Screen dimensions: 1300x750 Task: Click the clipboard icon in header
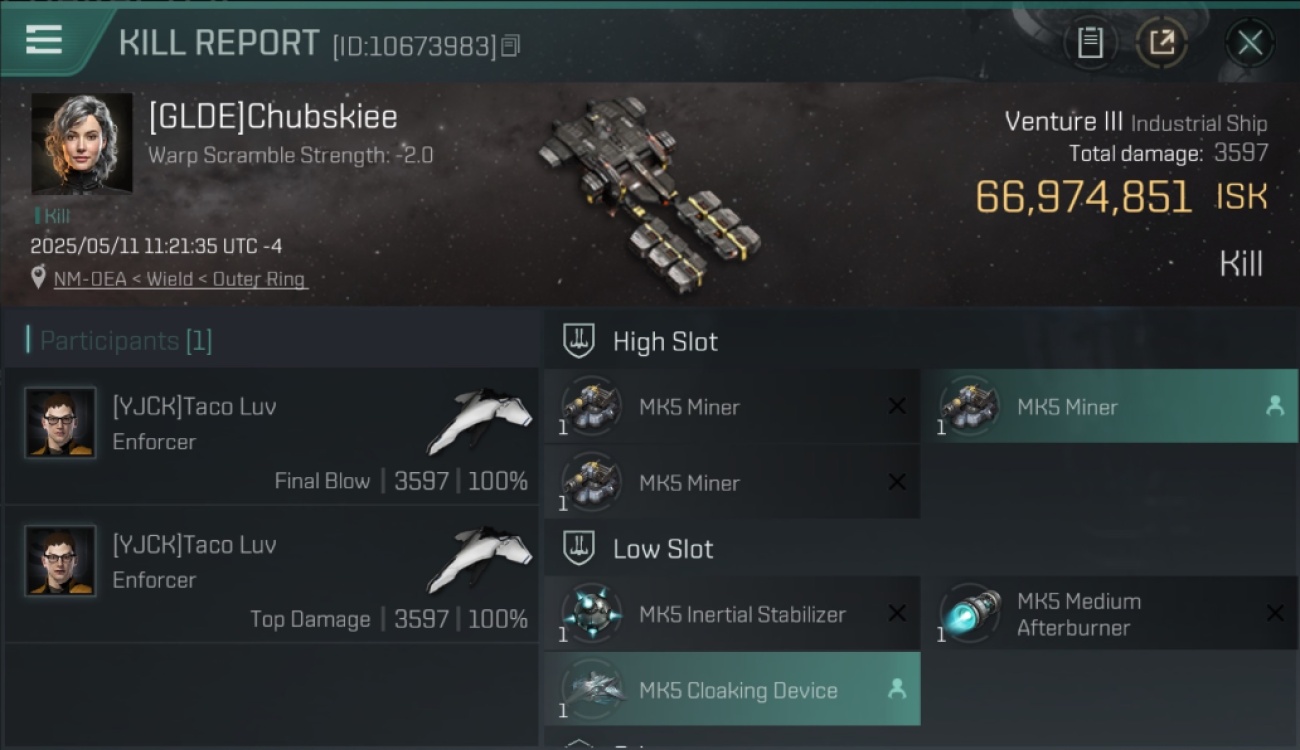click(1090, 43)
